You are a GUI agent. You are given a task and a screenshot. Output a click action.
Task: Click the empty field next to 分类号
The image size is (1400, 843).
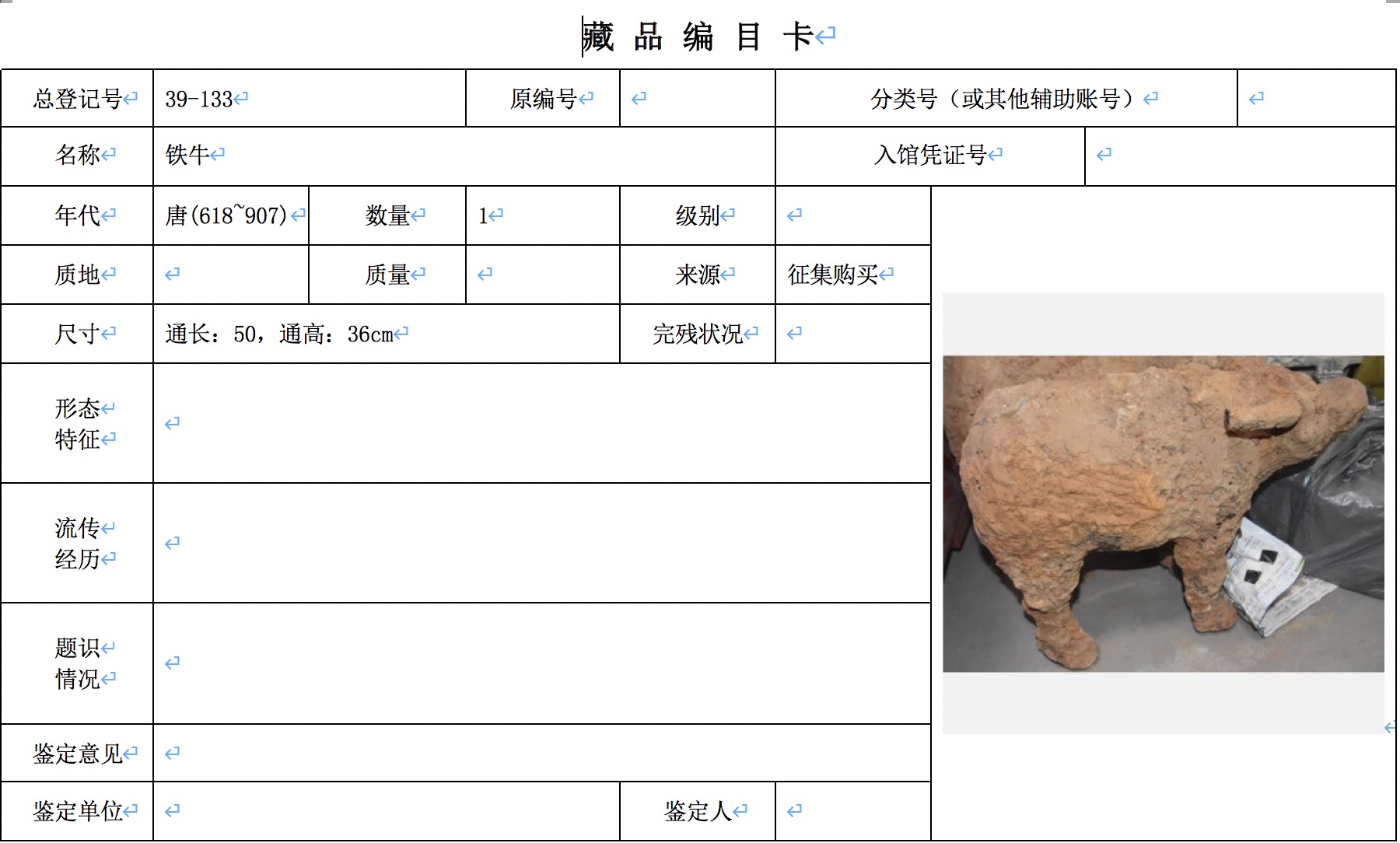point(1316,99)
